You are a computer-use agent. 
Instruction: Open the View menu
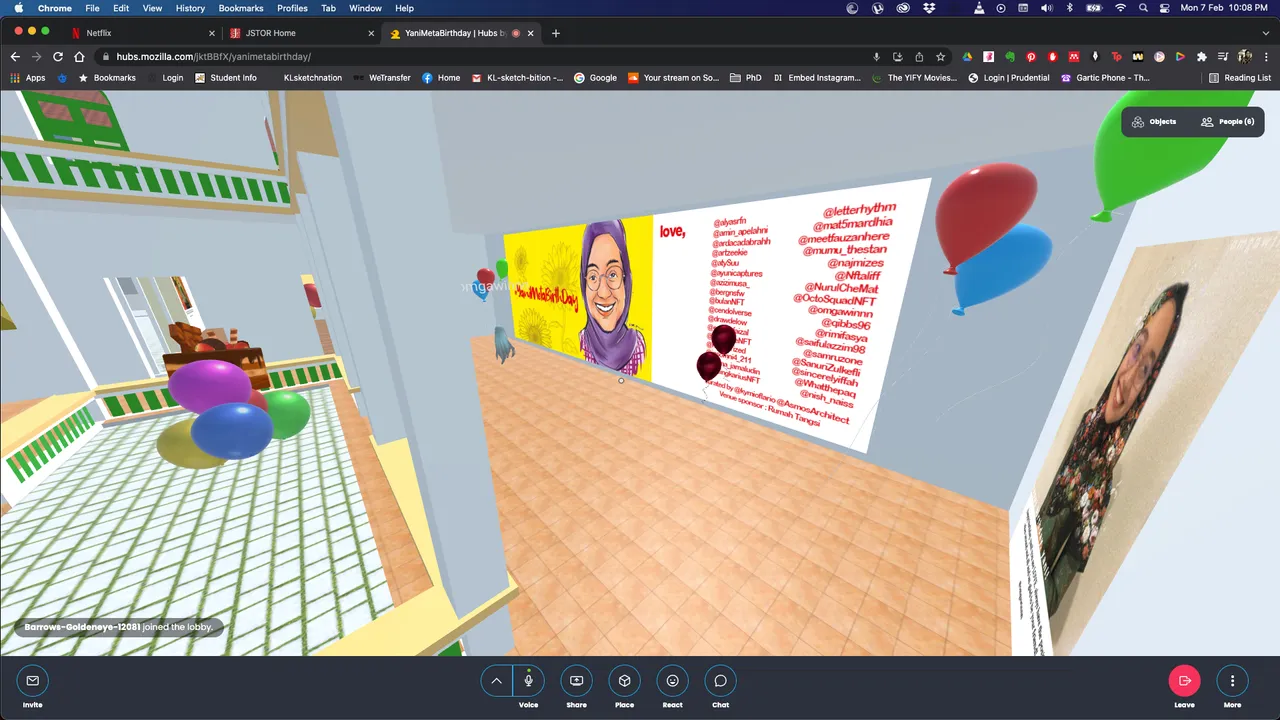(x=152, y=8)
